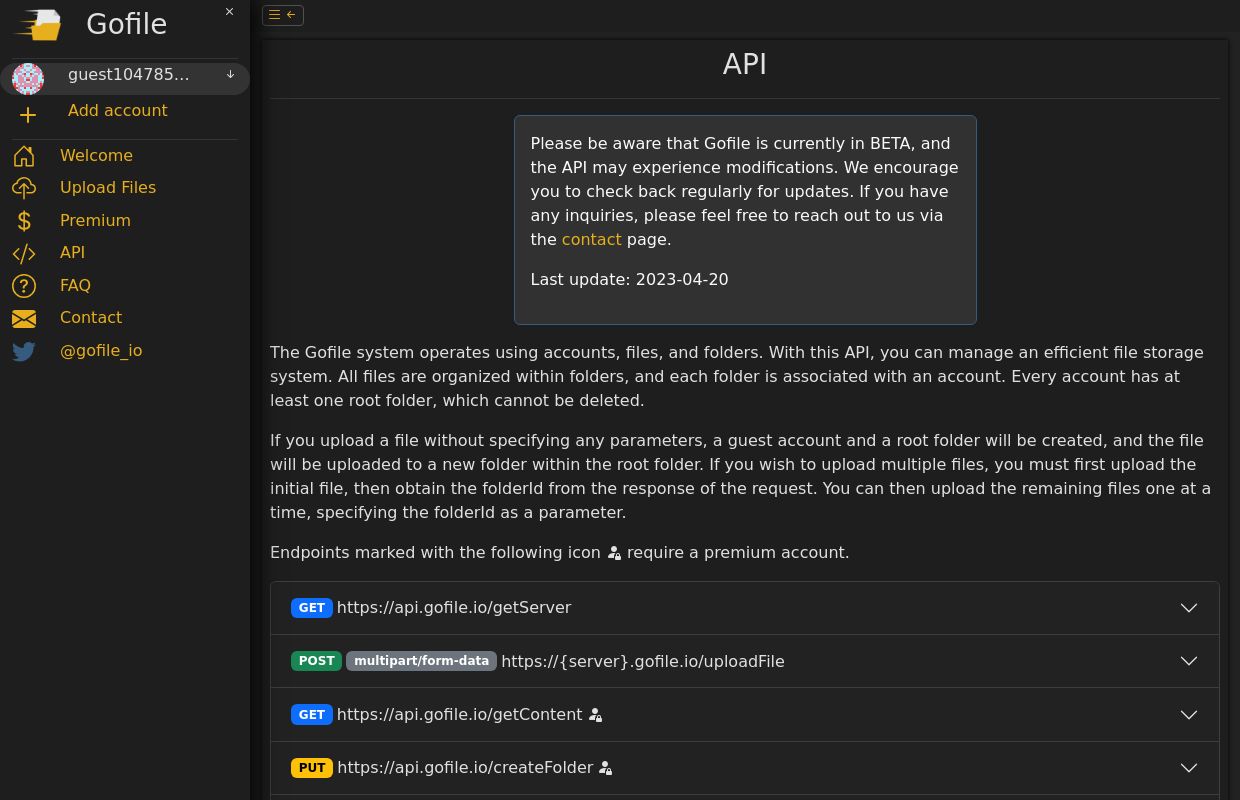Click the GET badge on getServer row
This screenshot has height=800, width=1240.
coord(312,608)
